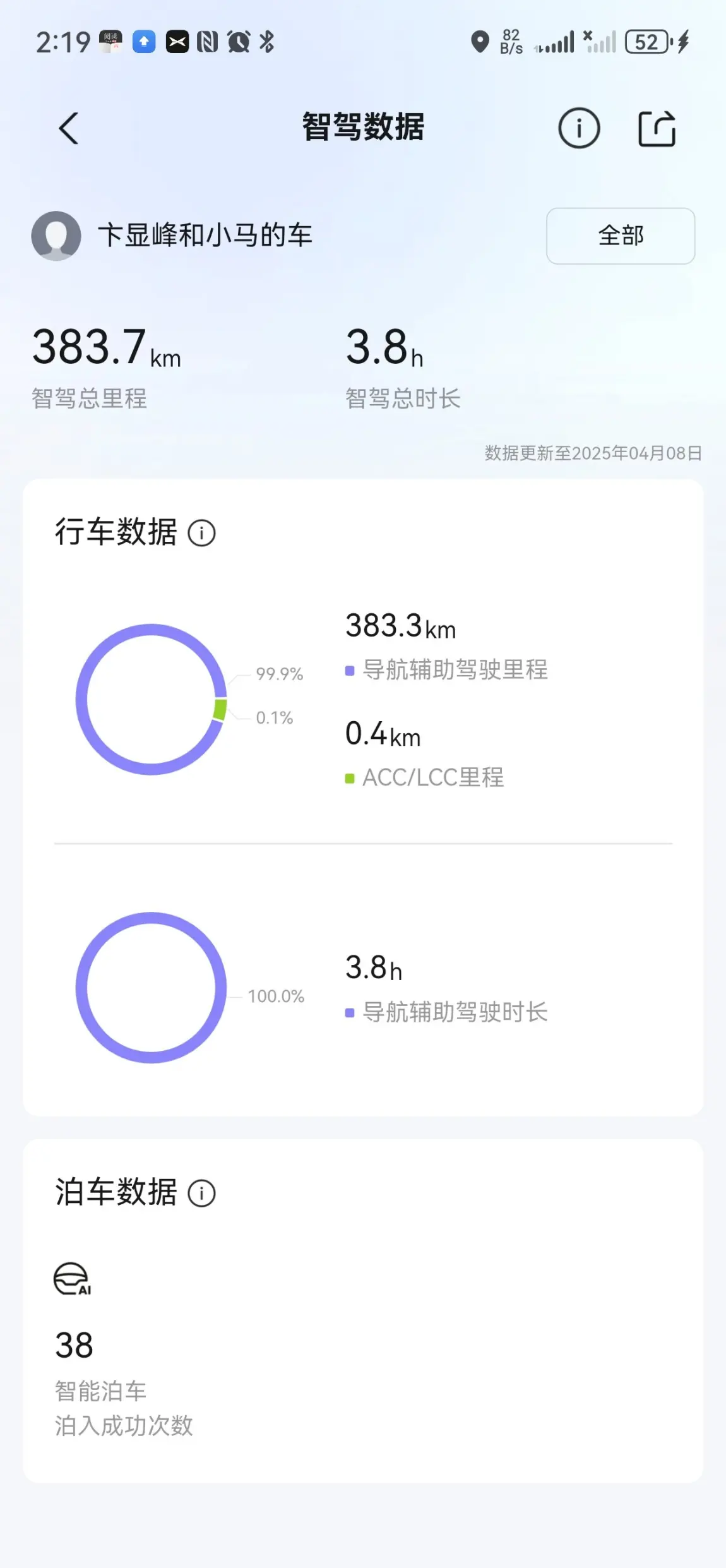Click the duration donut chart
This screenshot has width=726, height=1568.
coord(151,987)
